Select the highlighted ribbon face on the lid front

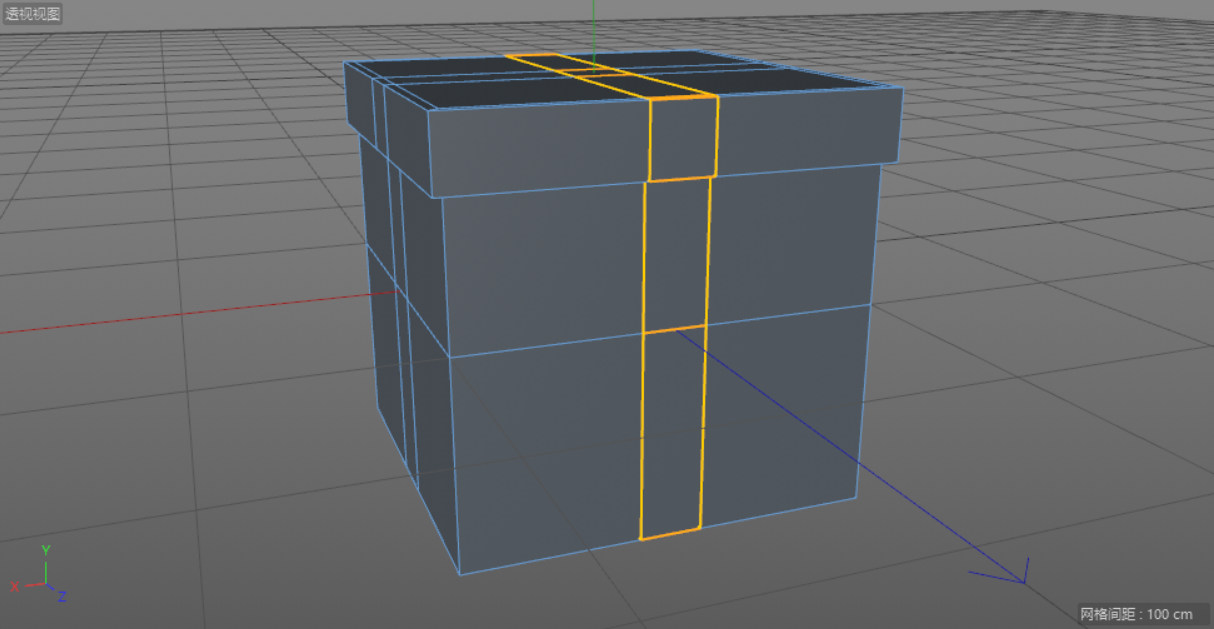click(683, 138)
